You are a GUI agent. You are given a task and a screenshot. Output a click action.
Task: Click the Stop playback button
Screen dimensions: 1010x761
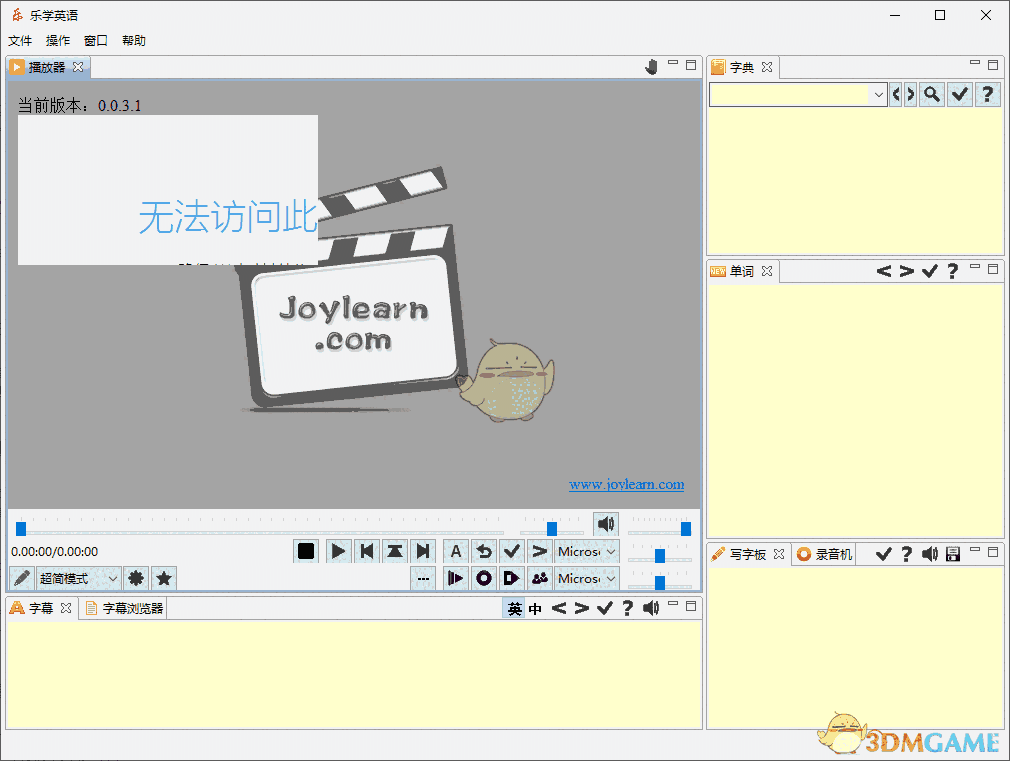pyautogui.click(x=305, y=551)
